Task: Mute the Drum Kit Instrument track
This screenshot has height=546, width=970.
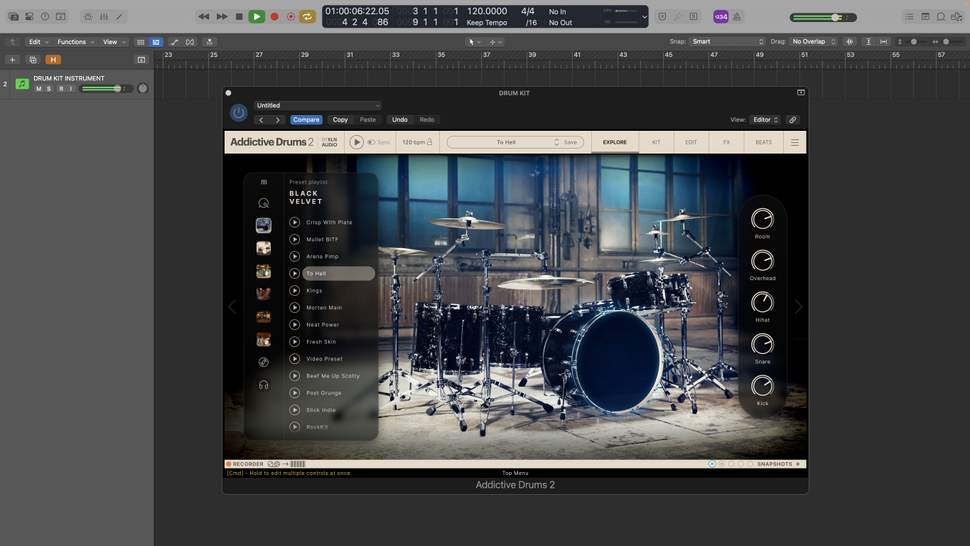Action: [39, 89]
